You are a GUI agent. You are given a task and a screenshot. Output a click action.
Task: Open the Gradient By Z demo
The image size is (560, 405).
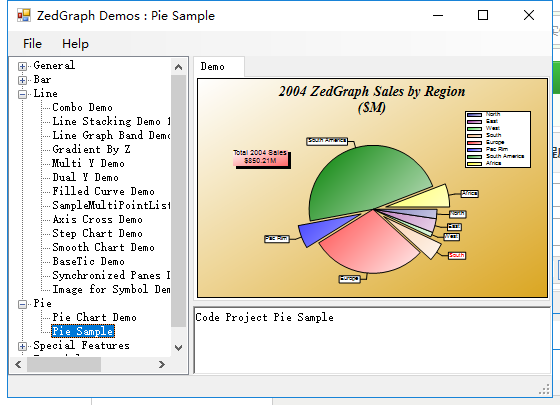click(91, 149)
